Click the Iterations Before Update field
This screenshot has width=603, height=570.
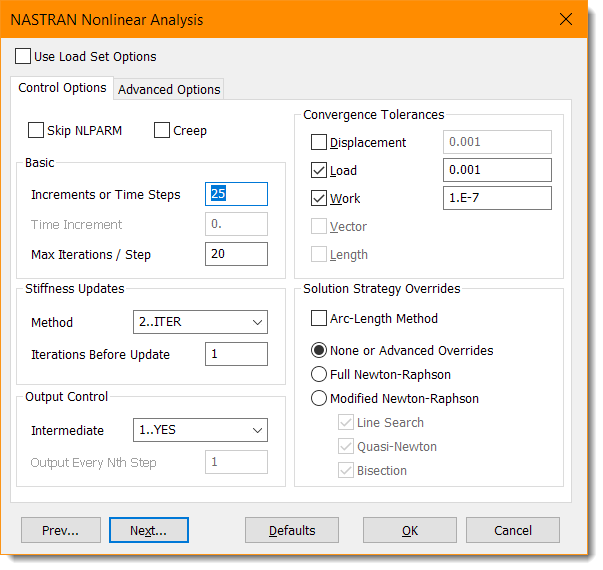click(236, 354)
